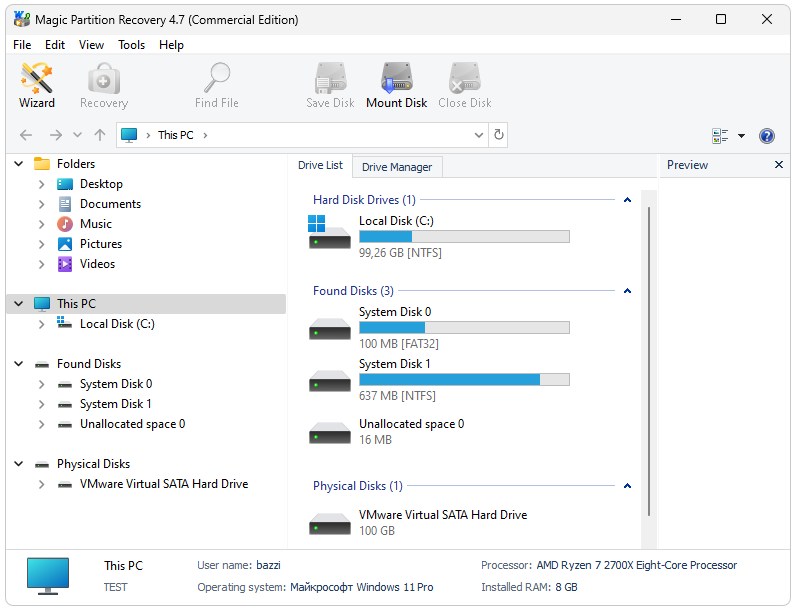Screen dimensions: 795x608
Task: Open the view options dropdown arrow
Action: coord(741,136)
